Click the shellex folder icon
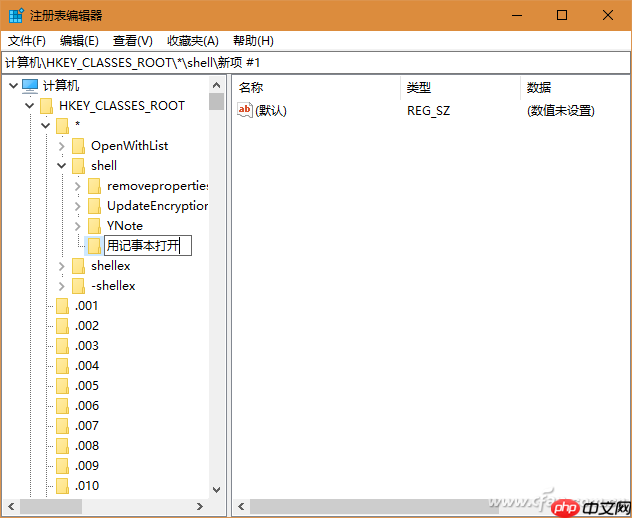The width and height of the screenshot is (632, 518). [x=78, y=266]
